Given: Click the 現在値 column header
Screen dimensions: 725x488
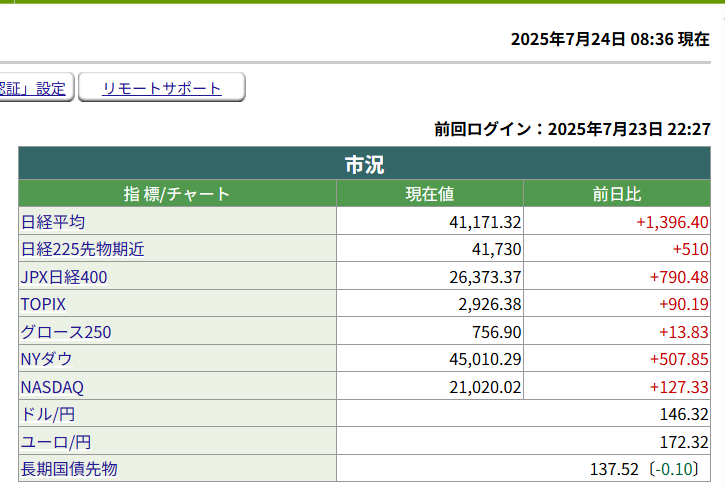Looking at the screenshot, I should tap(430, 194).
